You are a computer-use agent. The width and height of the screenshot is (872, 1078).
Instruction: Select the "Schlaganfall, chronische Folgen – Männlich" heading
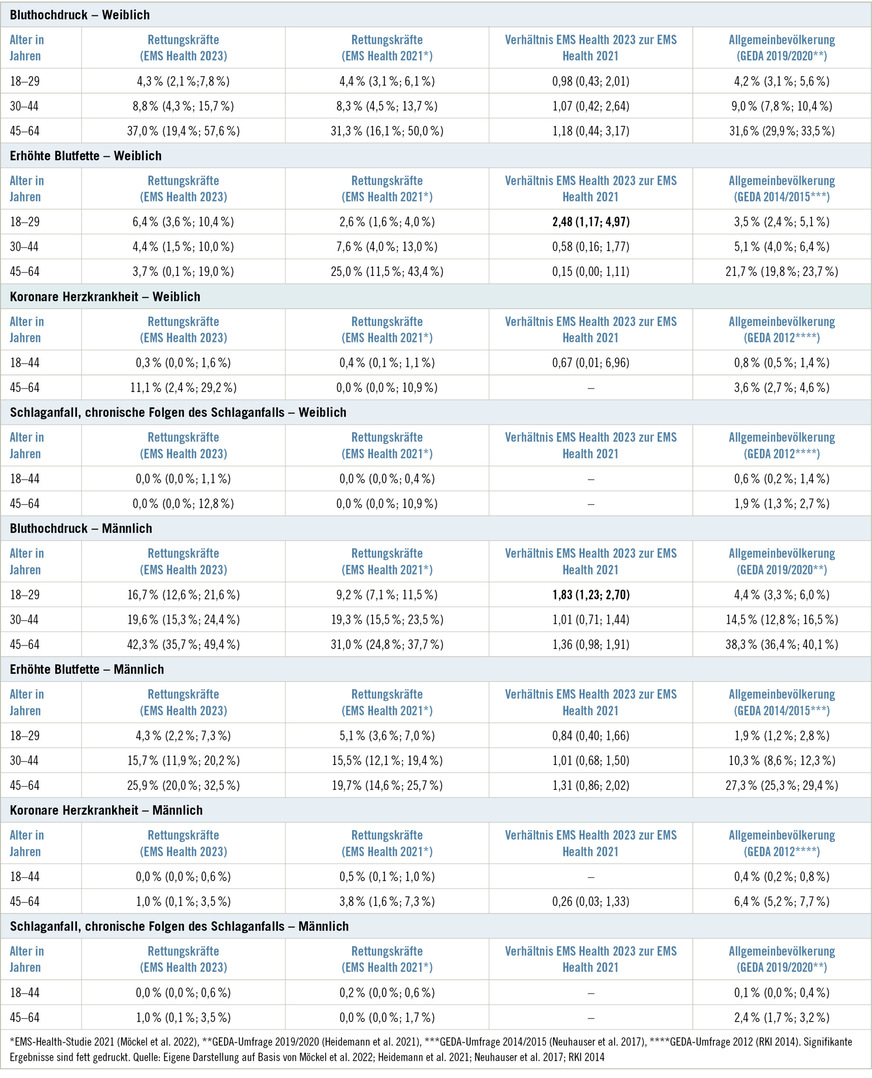(x=179, y=927)
